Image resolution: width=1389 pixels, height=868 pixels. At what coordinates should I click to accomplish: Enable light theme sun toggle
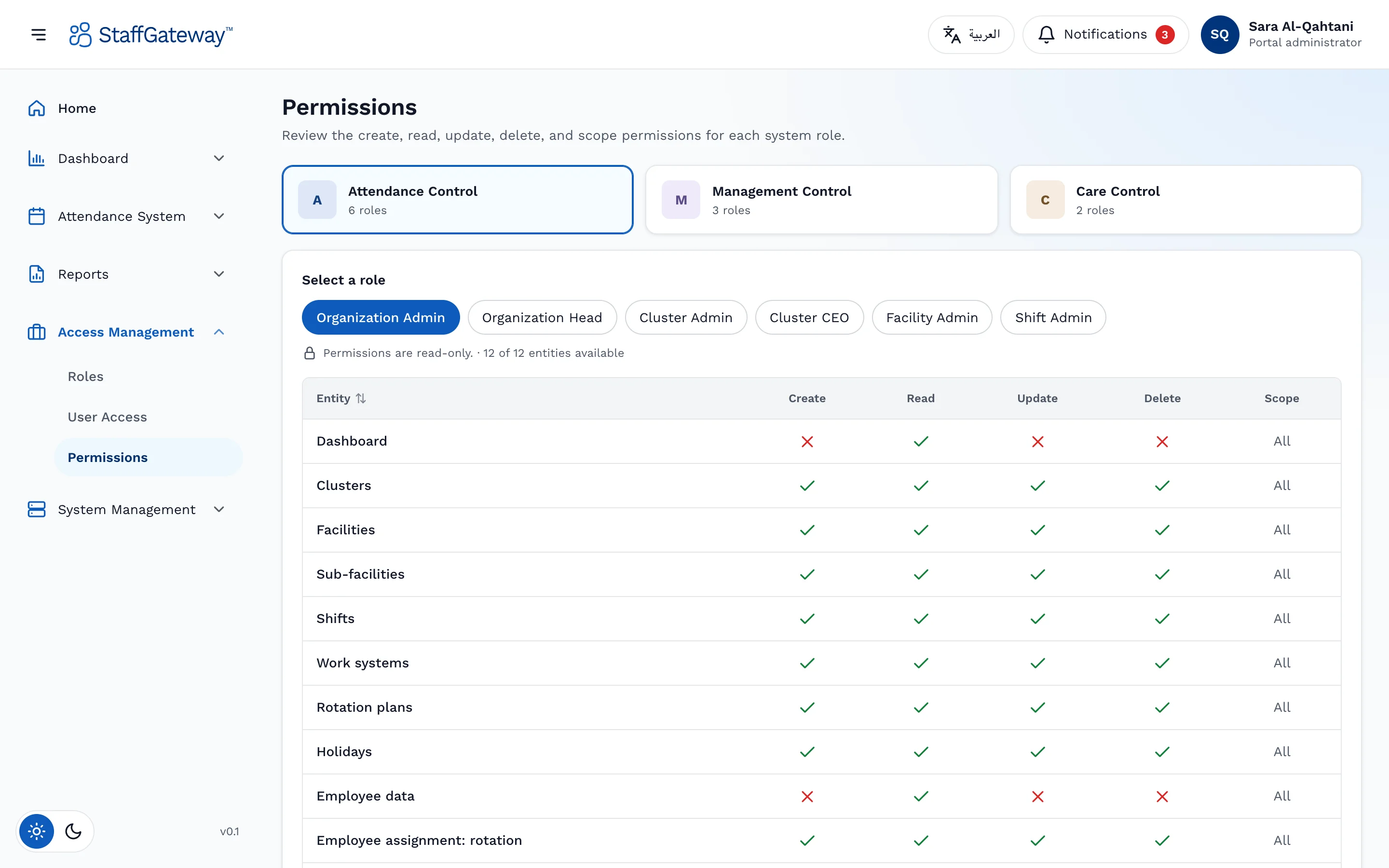pyautogui.click(x=37, y=831)
